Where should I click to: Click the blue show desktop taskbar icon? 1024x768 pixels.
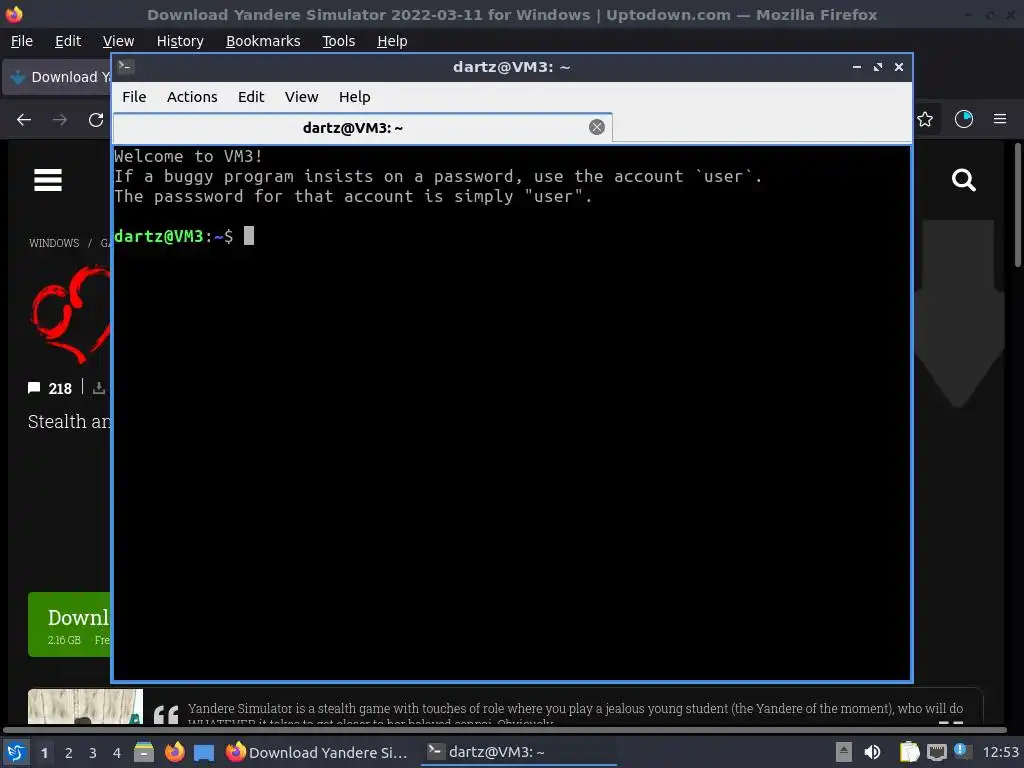[204, 753]
